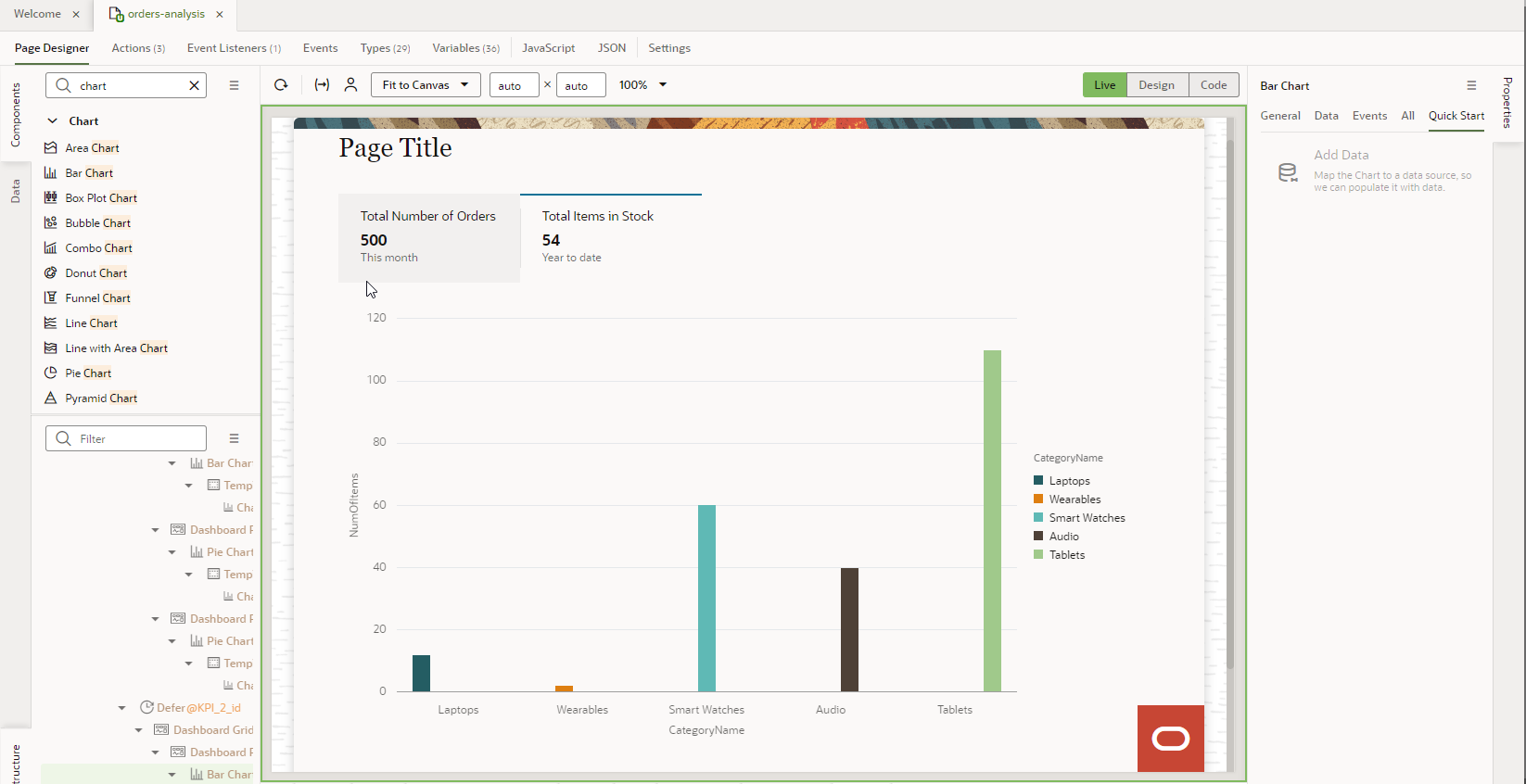
Task: Close the Welcome tab
Action: point(76,14)
